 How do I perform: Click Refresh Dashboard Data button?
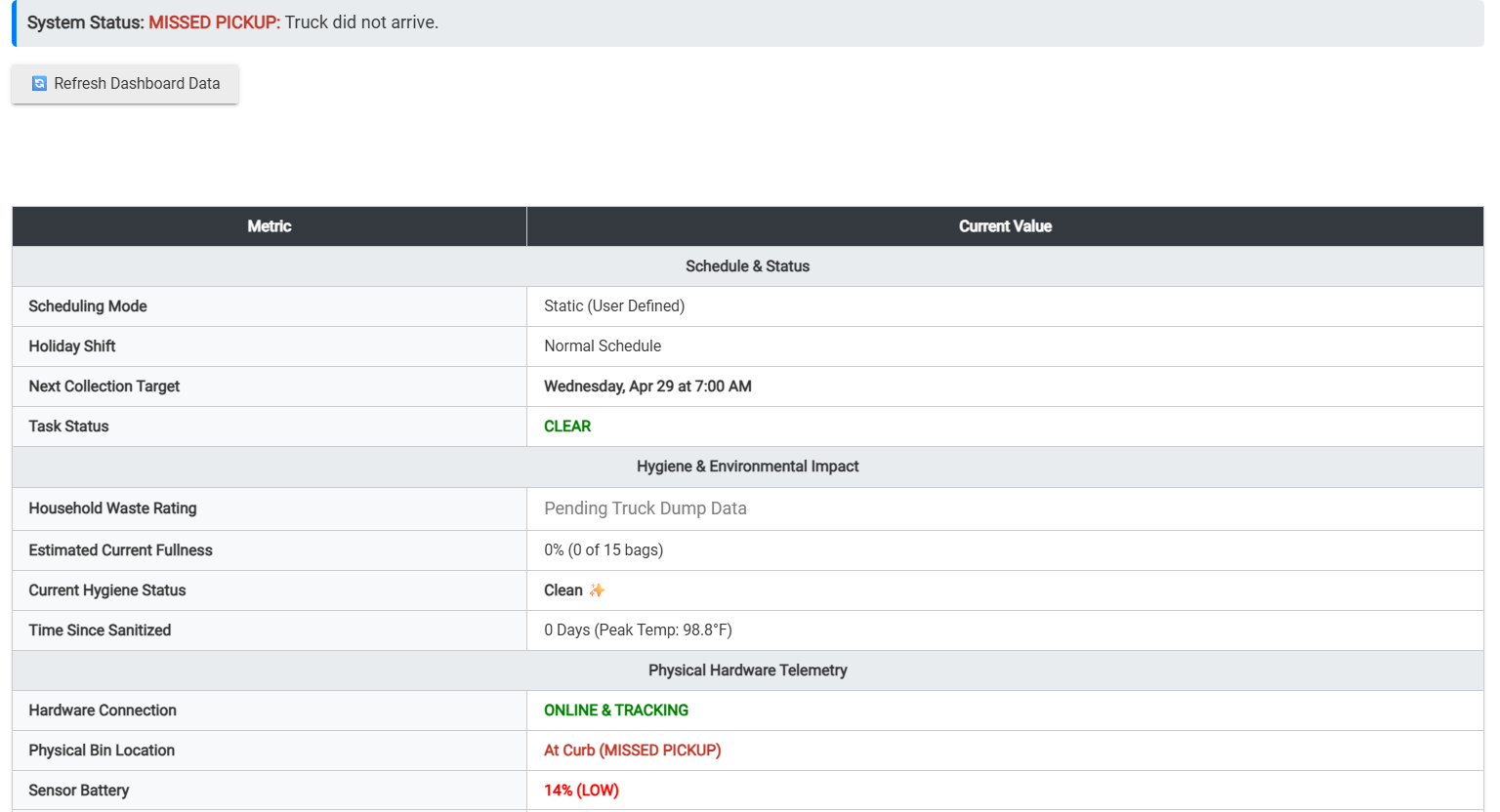pos(125,84)
